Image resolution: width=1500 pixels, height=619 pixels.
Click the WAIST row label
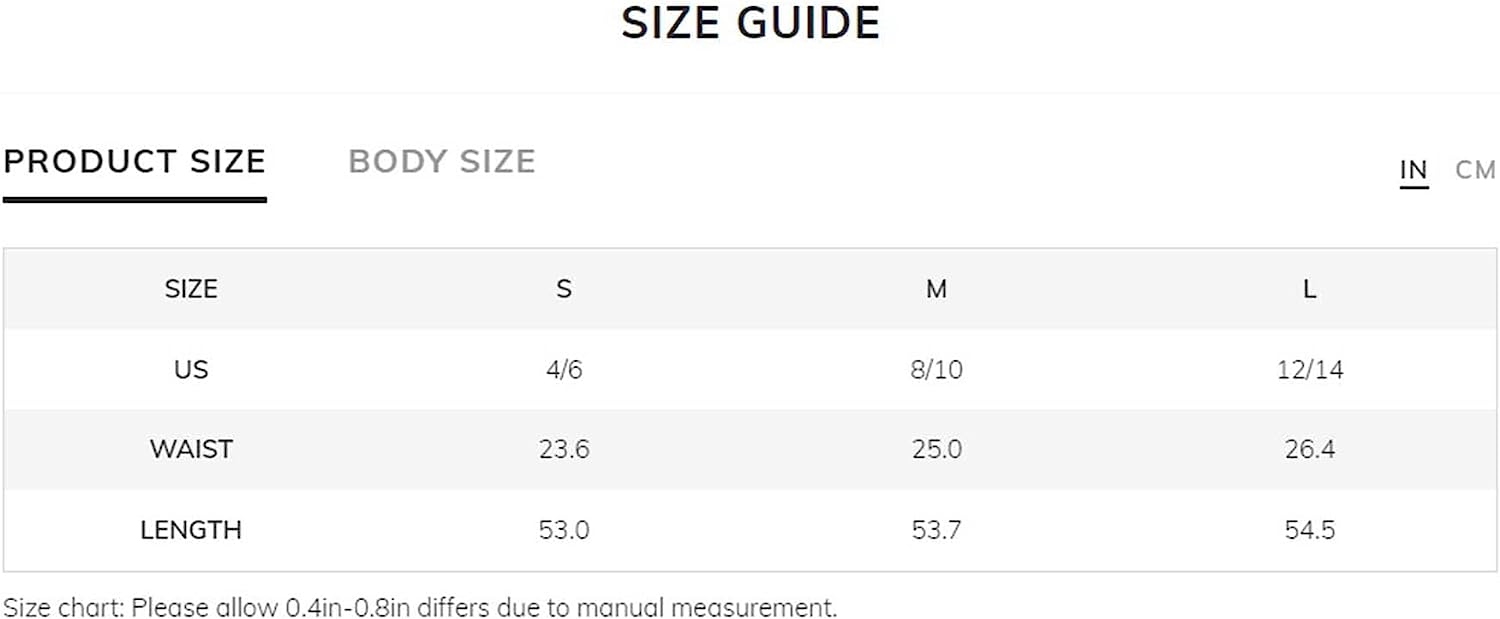pyautogui.click(x=191, y=449)
